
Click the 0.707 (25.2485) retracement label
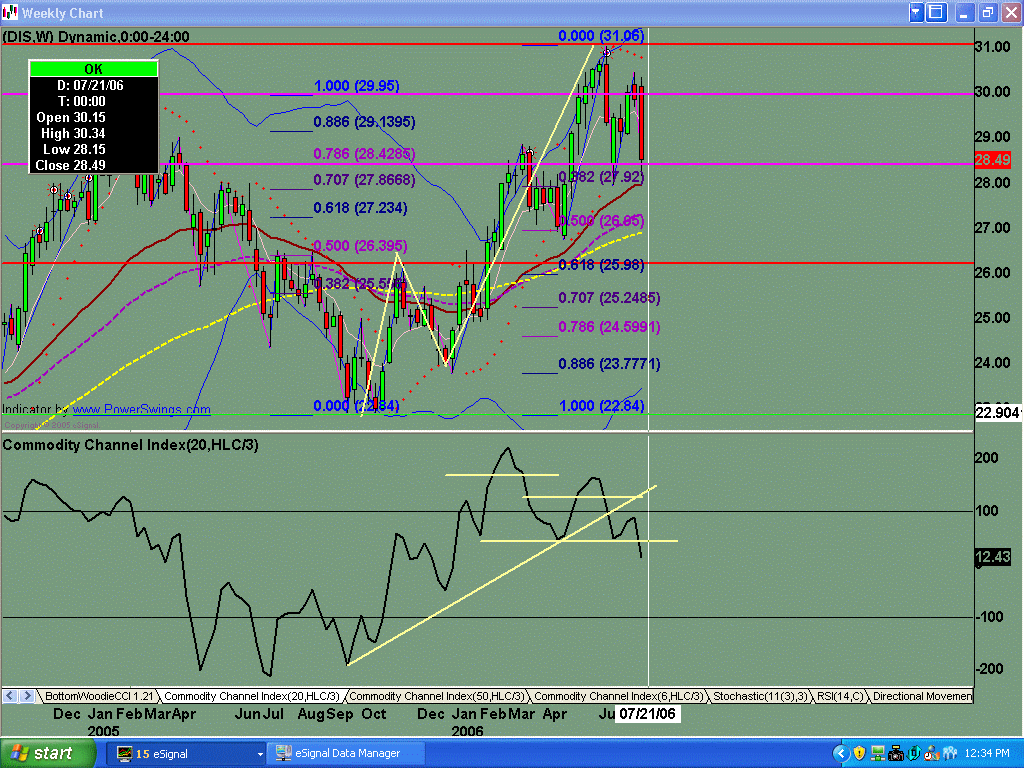click(x=609, y=298)
